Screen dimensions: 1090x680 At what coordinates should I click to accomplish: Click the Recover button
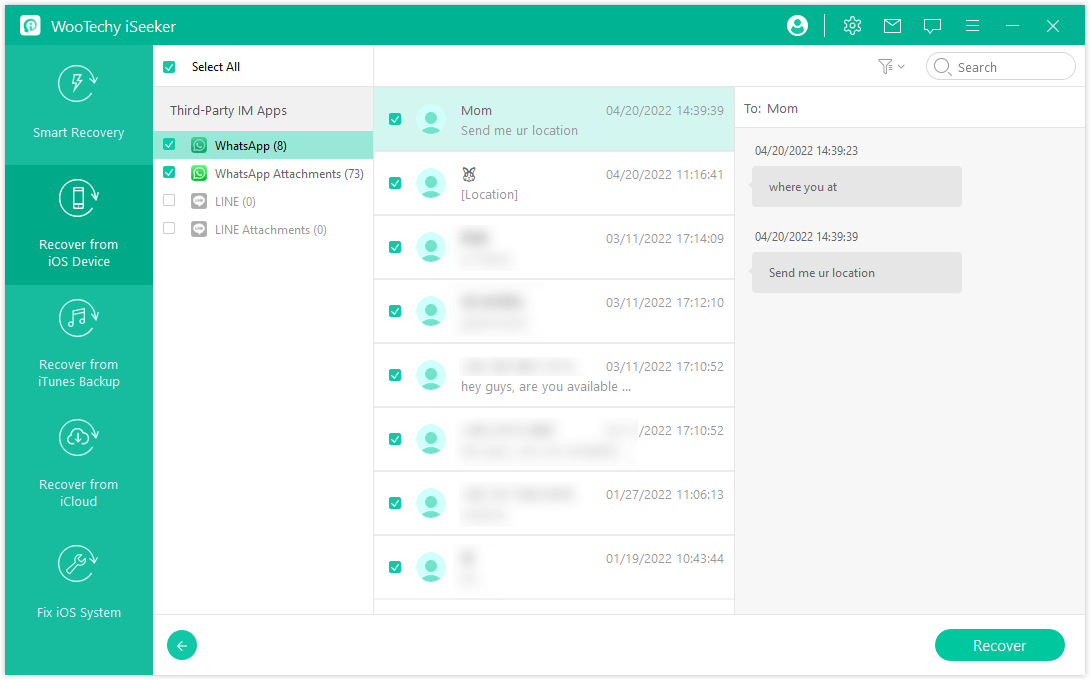(999, 645)
